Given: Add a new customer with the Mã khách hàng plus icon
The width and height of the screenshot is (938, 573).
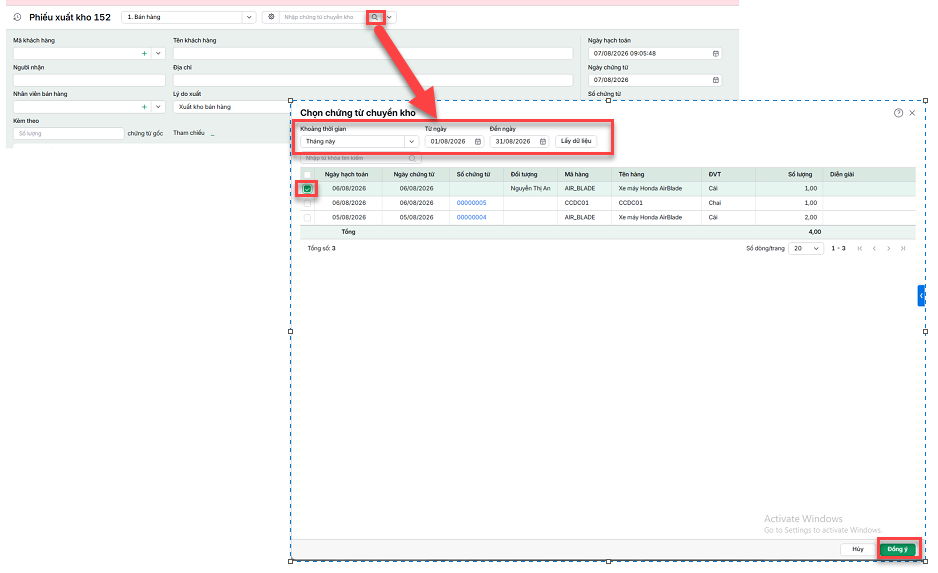Looking at the screenshot, I should tap(144, 53).
